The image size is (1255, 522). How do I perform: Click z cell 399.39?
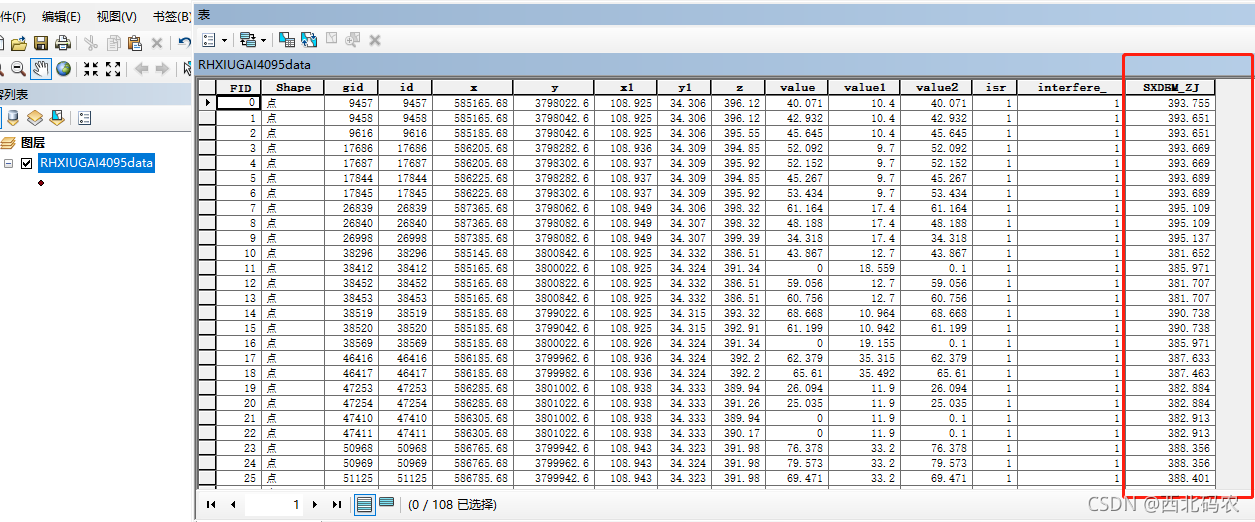coord(740,239)
